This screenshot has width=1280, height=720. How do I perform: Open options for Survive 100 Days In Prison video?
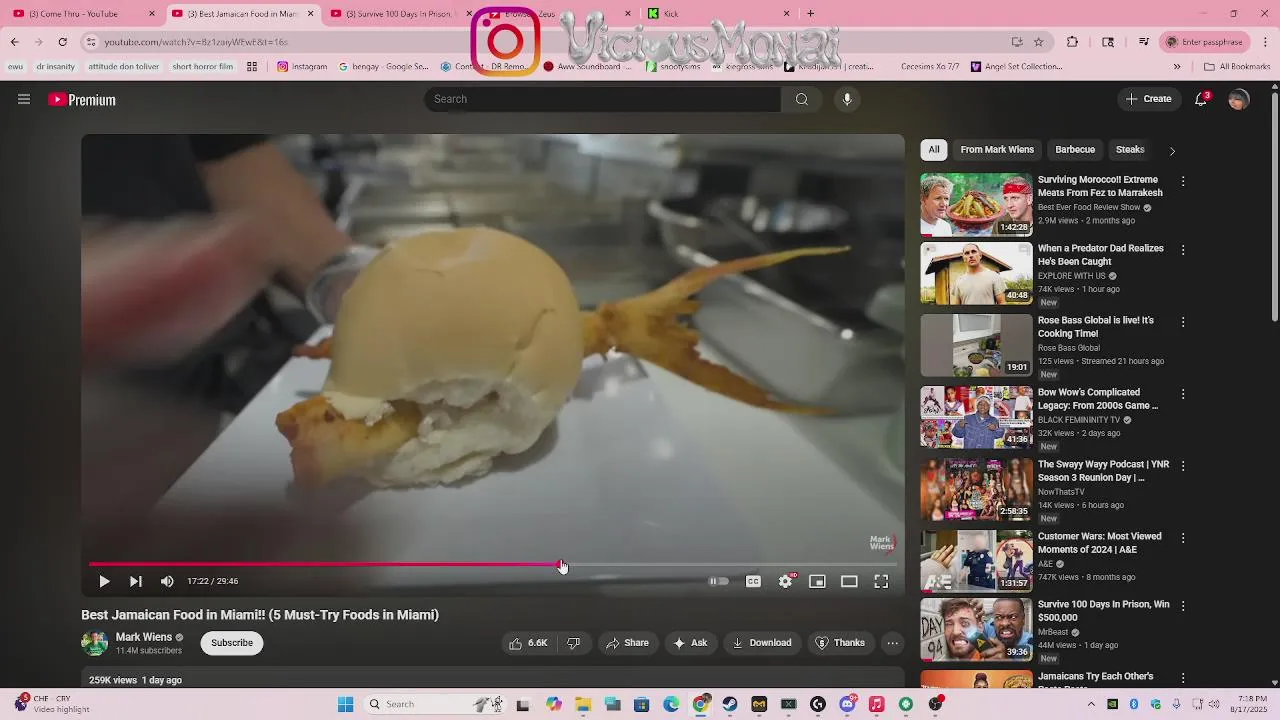point(1183,606)
